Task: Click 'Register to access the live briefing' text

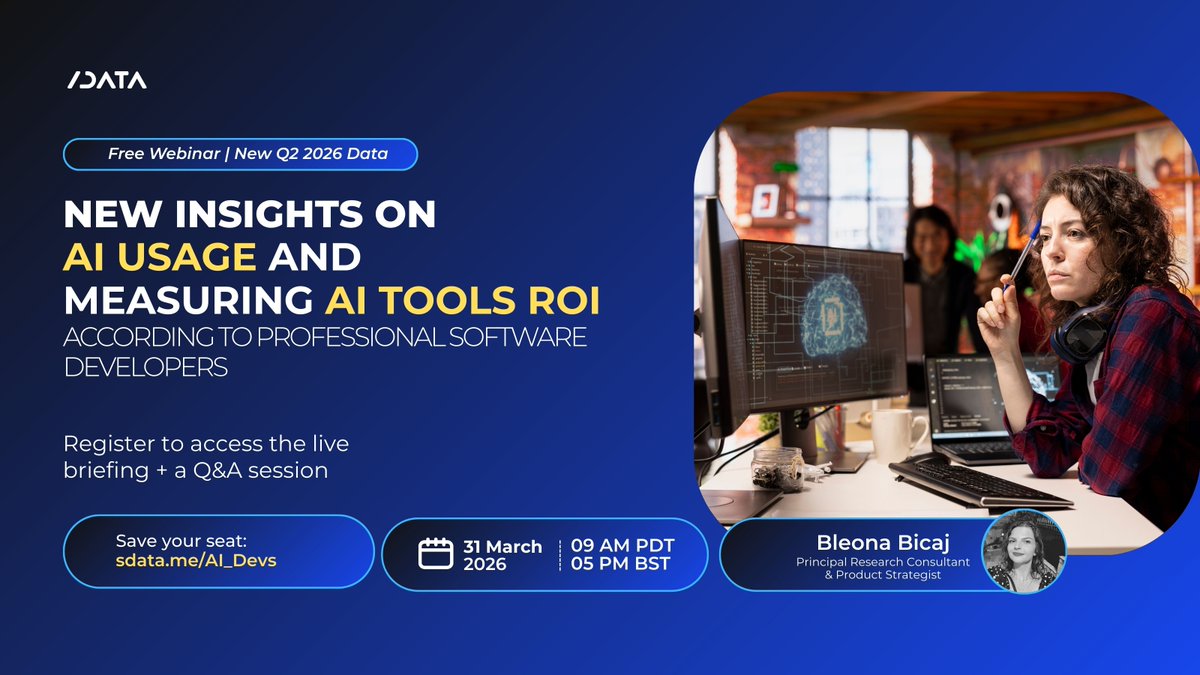Action: click(206, 456)
